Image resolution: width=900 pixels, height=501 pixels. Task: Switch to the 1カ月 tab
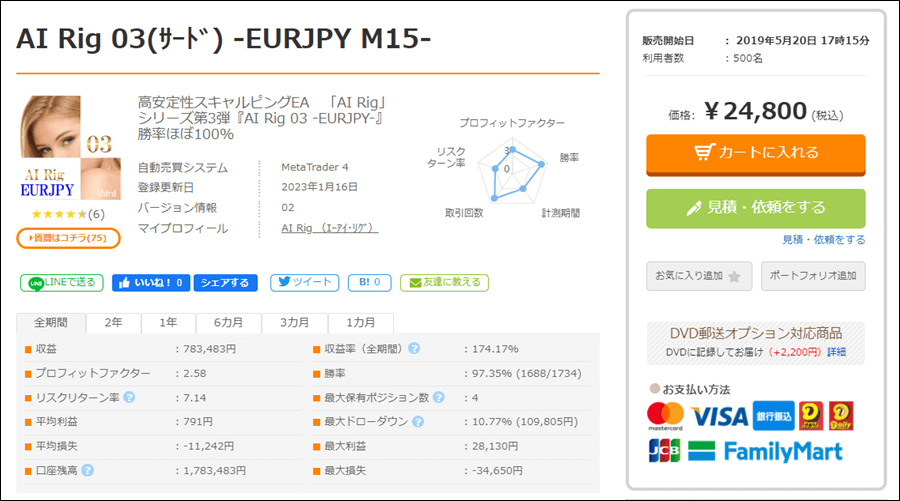pos(360,323)
